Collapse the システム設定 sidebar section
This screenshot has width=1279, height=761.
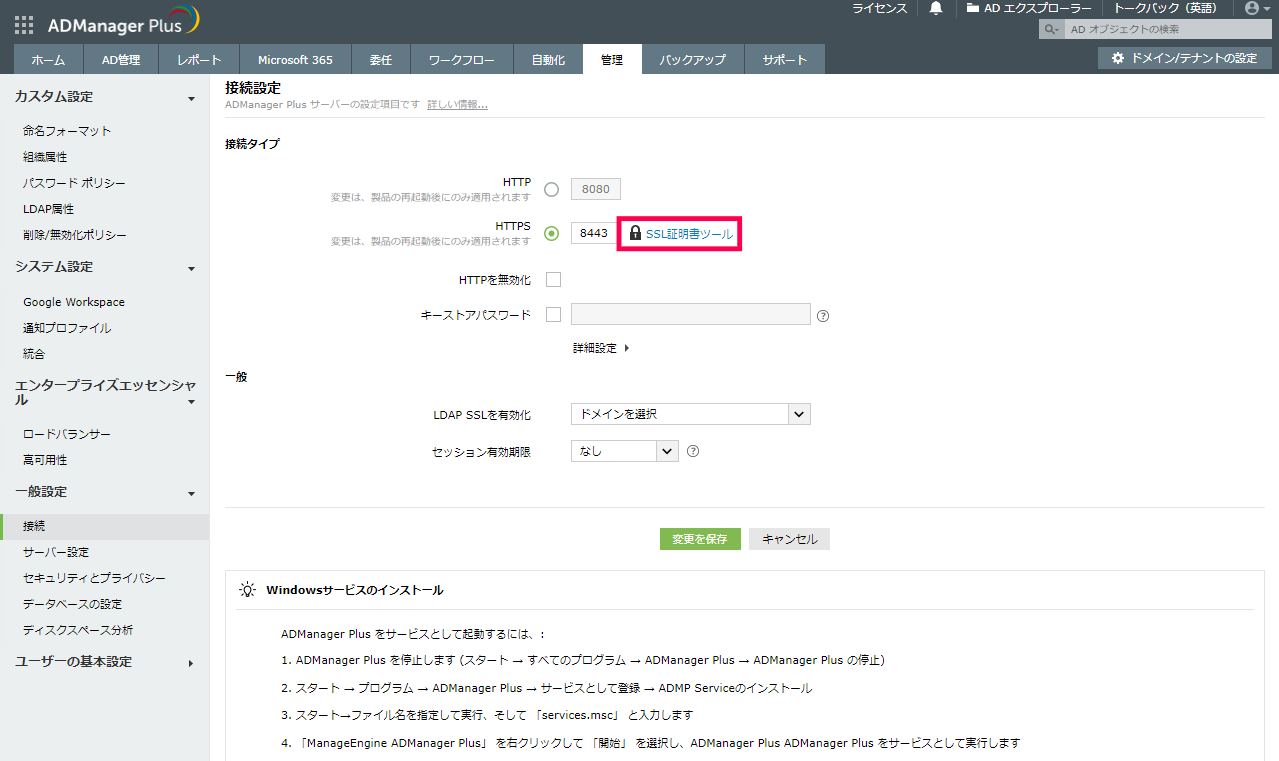[192, 268]
